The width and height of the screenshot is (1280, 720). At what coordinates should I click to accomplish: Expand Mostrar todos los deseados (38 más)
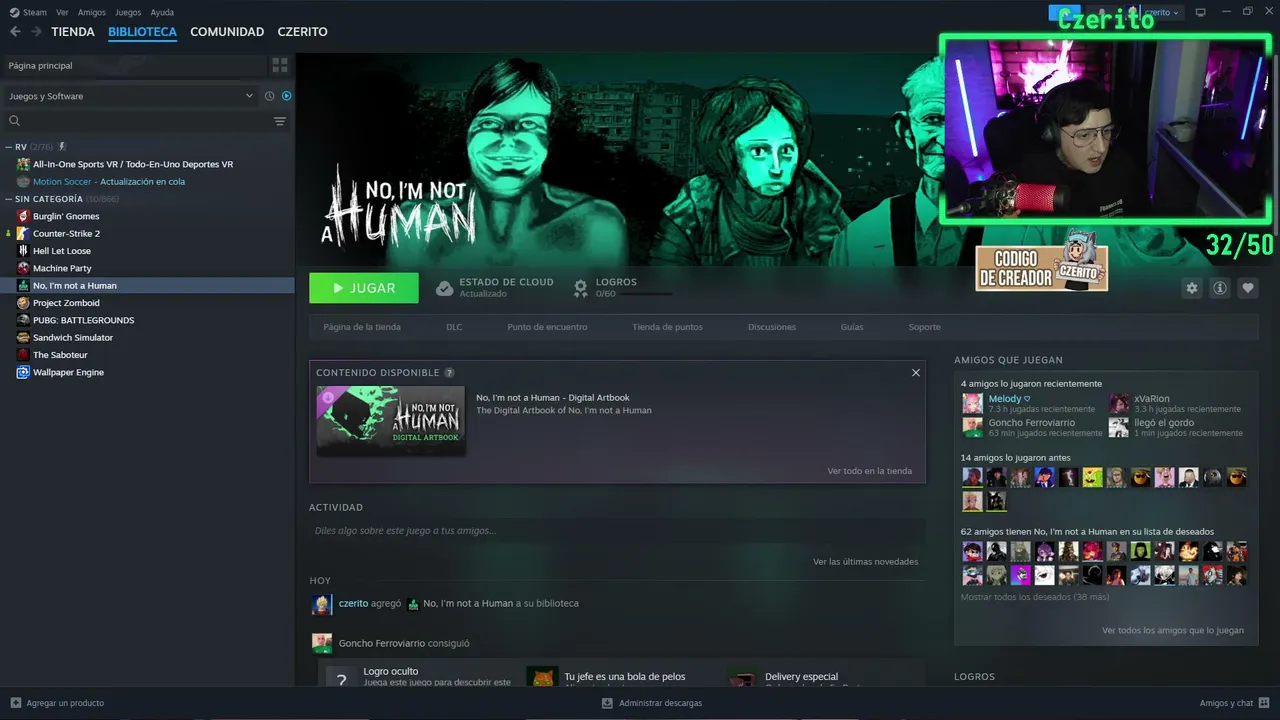[1035, 597]
